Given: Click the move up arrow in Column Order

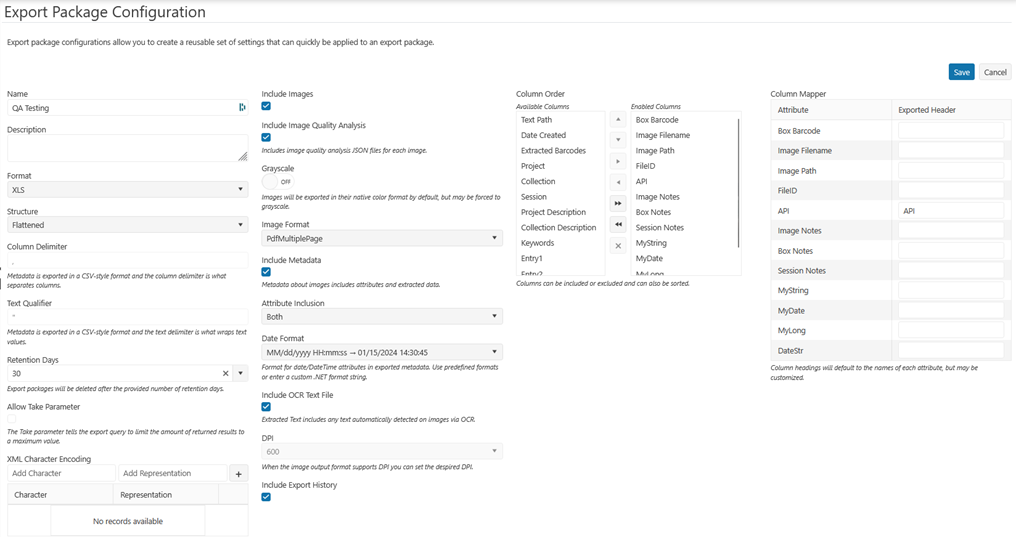Looking at the screenshot, I should click(618, 120).
